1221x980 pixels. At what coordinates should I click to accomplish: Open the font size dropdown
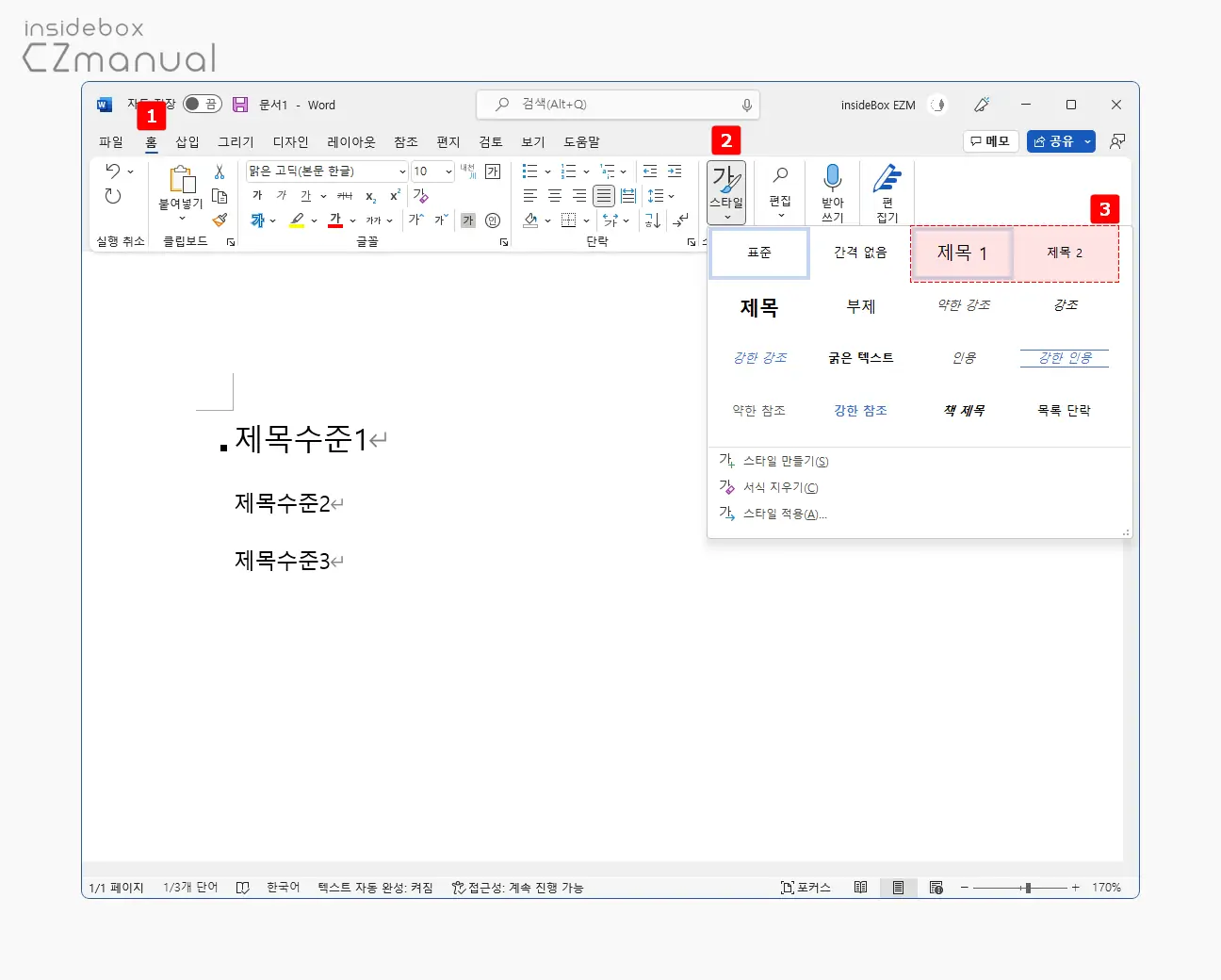[448, 171]
